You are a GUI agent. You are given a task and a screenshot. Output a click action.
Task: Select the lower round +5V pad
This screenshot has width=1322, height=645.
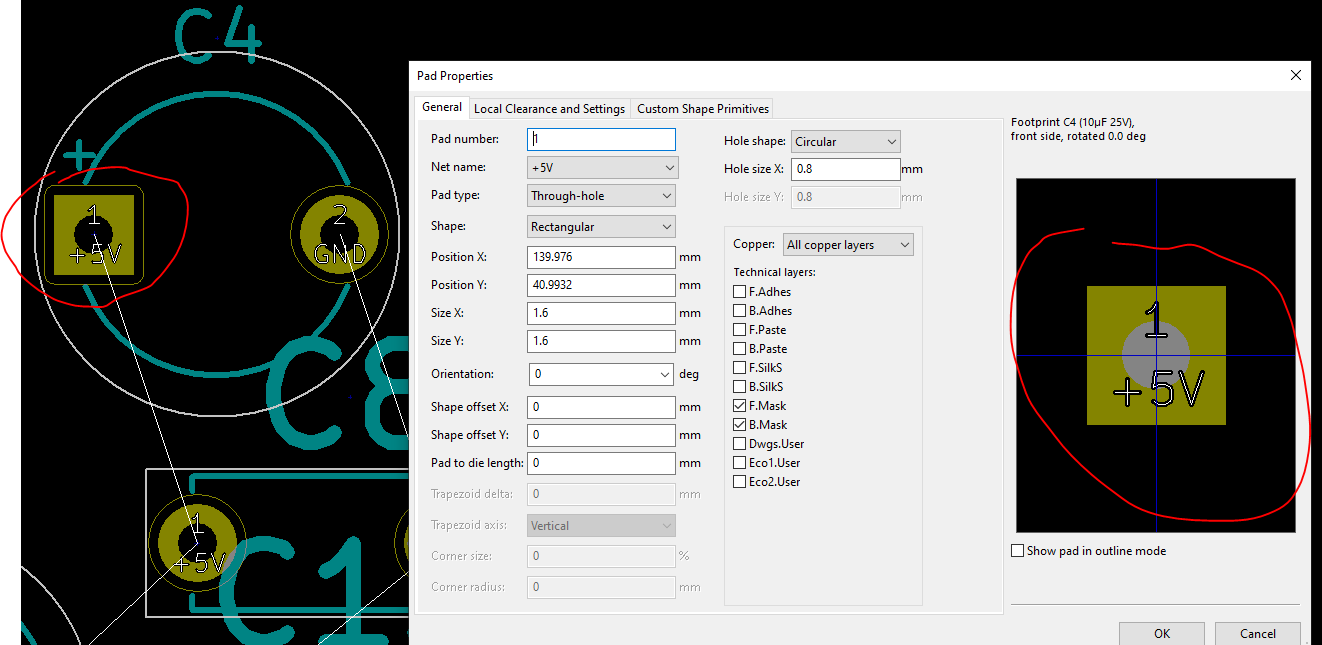pyautogui.click(x=196, y=542)
